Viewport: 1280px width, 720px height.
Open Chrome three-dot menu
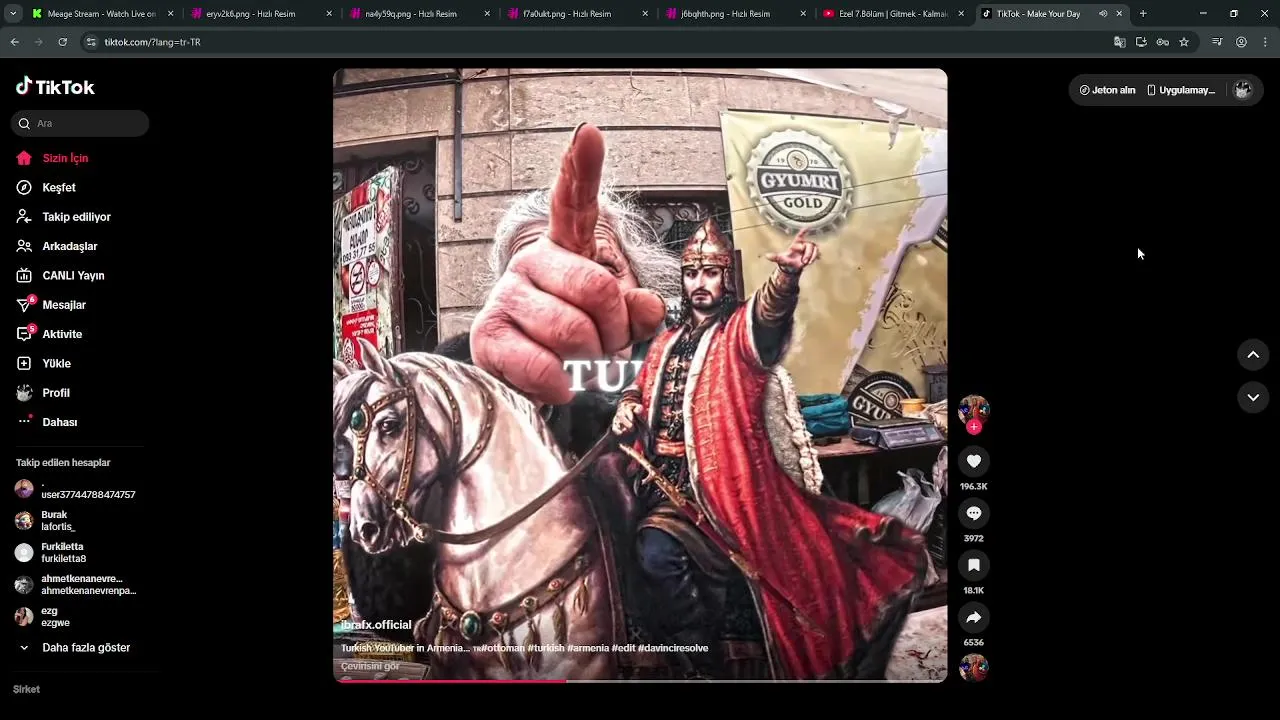[1265, 42]
